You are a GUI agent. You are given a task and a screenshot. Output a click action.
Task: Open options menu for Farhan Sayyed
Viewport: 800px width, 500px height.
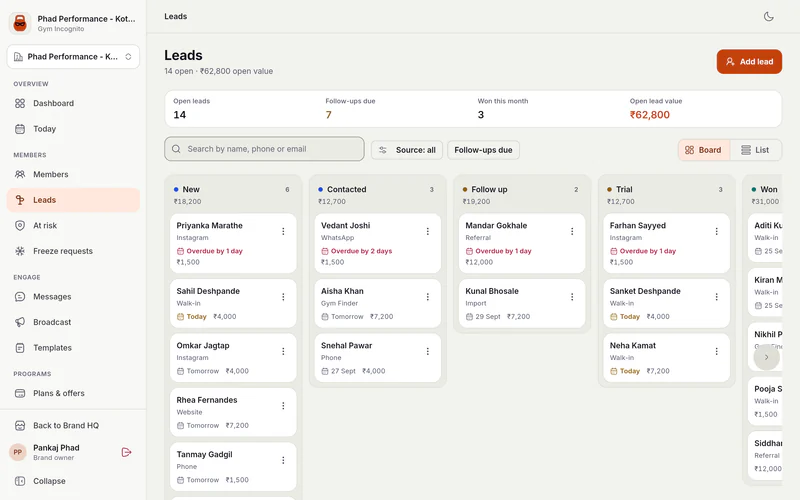[x=716, y=232]
